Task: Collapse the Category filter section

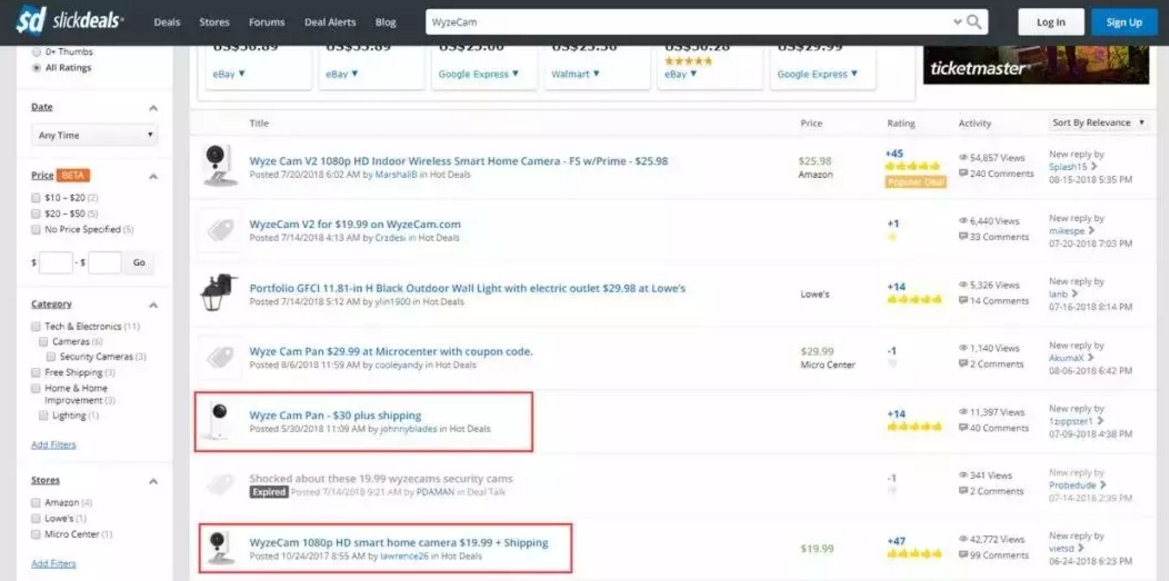Action: (153, 305)
